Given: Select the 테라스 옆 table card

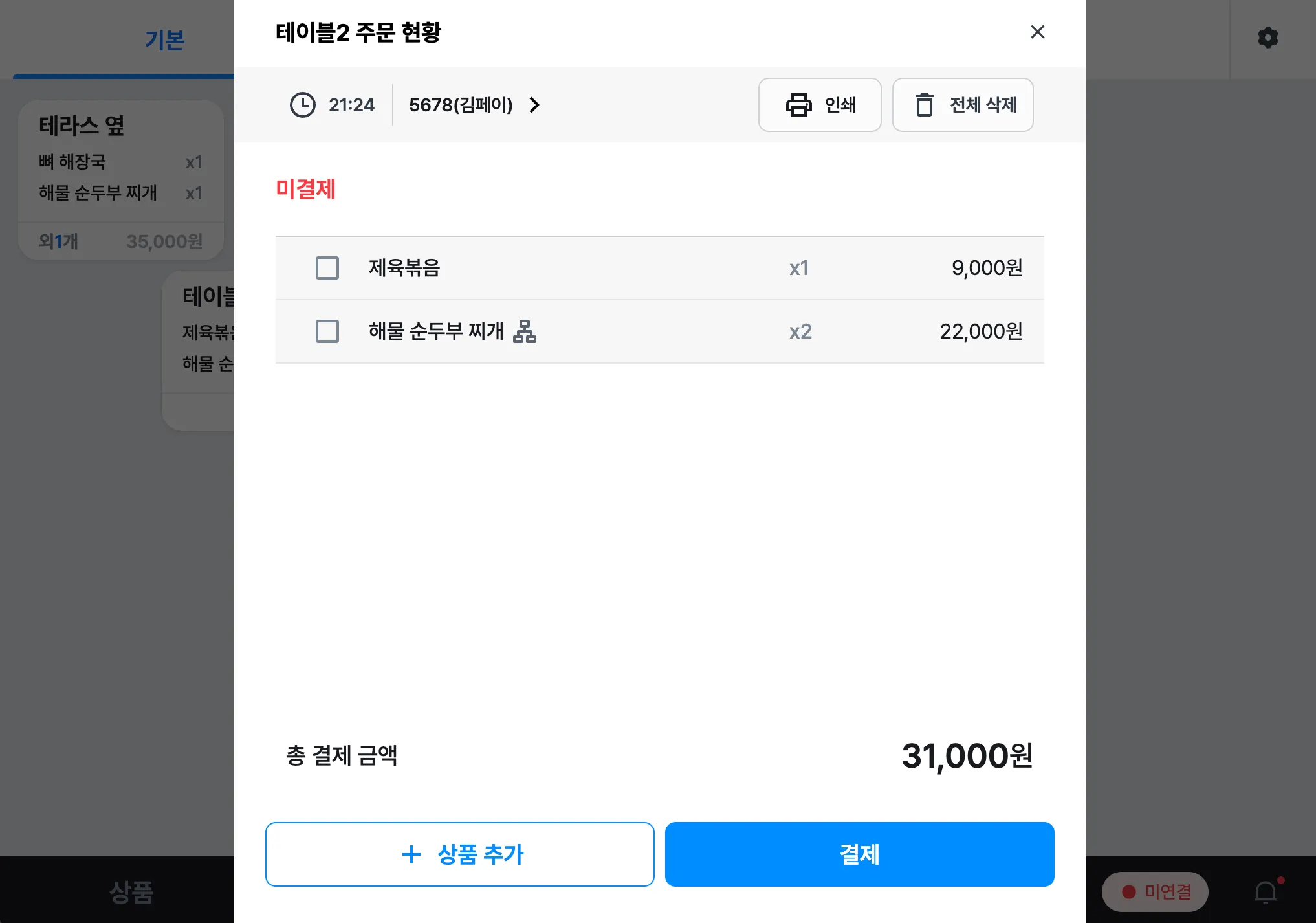Looking at the screenshot, I should pyautogui.click(x=121, y=179).
